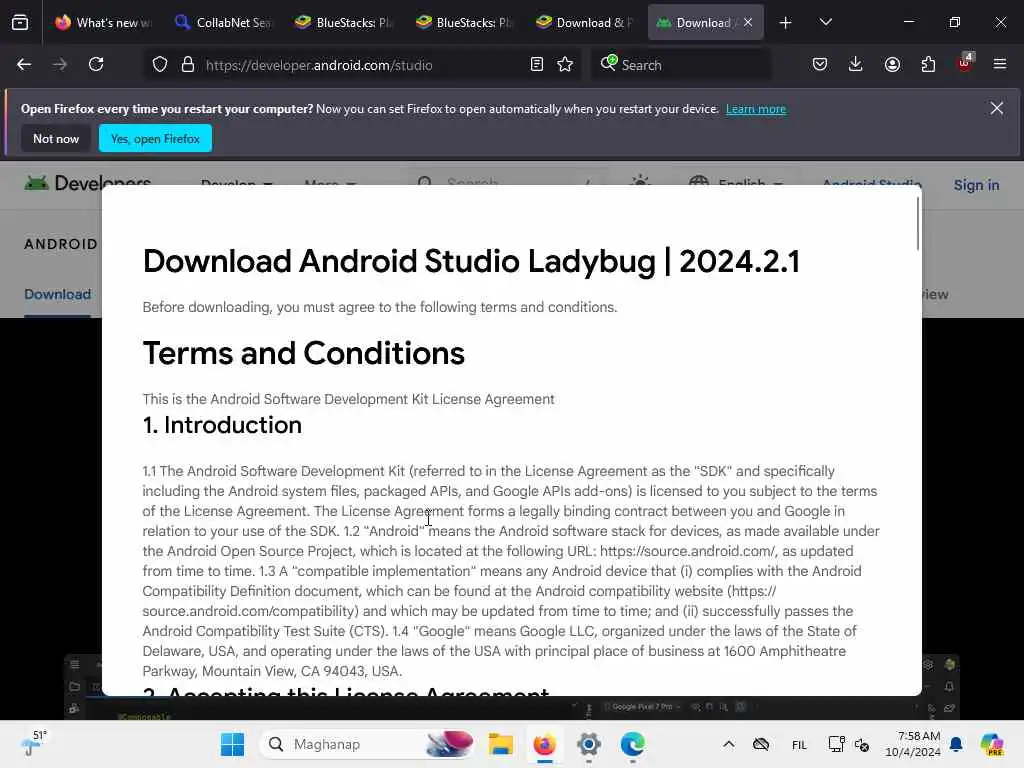
Task: Switch to the first BlueStacks tab
Action: 344,23
